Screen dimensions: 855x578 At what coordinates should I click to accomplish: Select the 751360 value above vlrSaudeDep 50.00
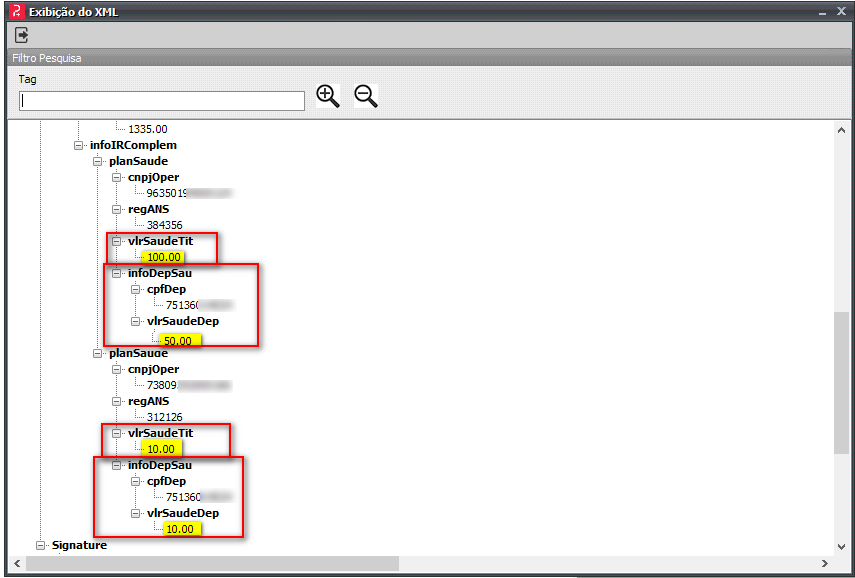(x=200, y=305)
